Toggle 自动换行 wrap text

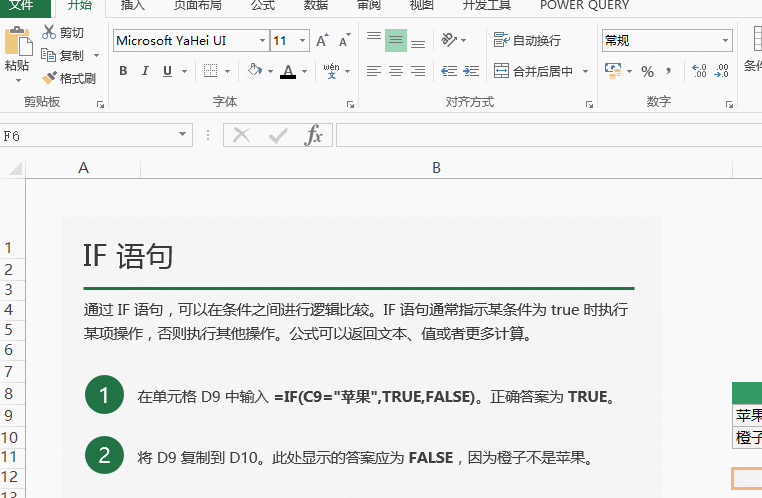[527, 40]
